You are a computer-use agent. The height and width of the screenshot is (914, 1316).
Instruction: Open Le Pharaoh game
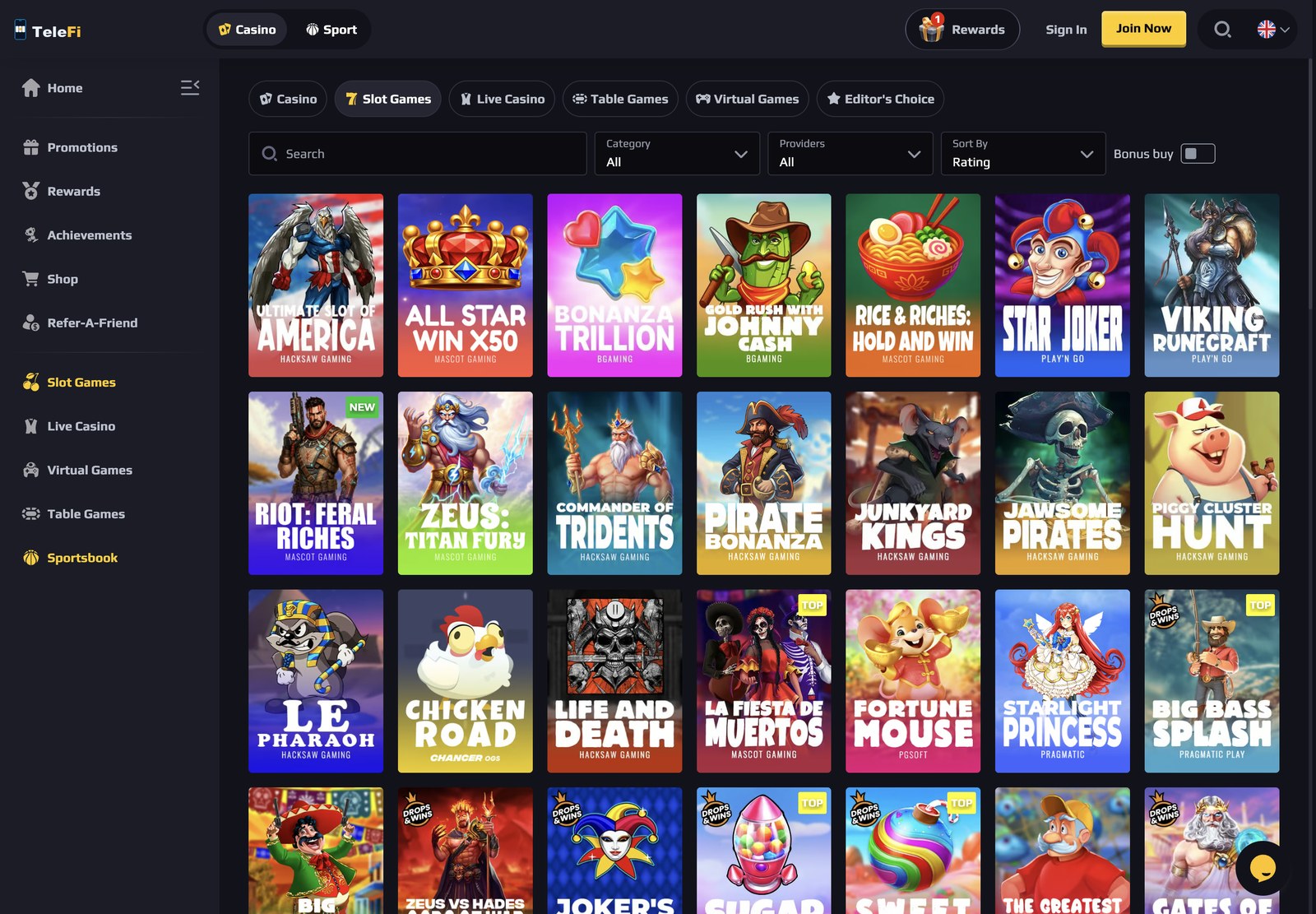[x=316, y=681]
